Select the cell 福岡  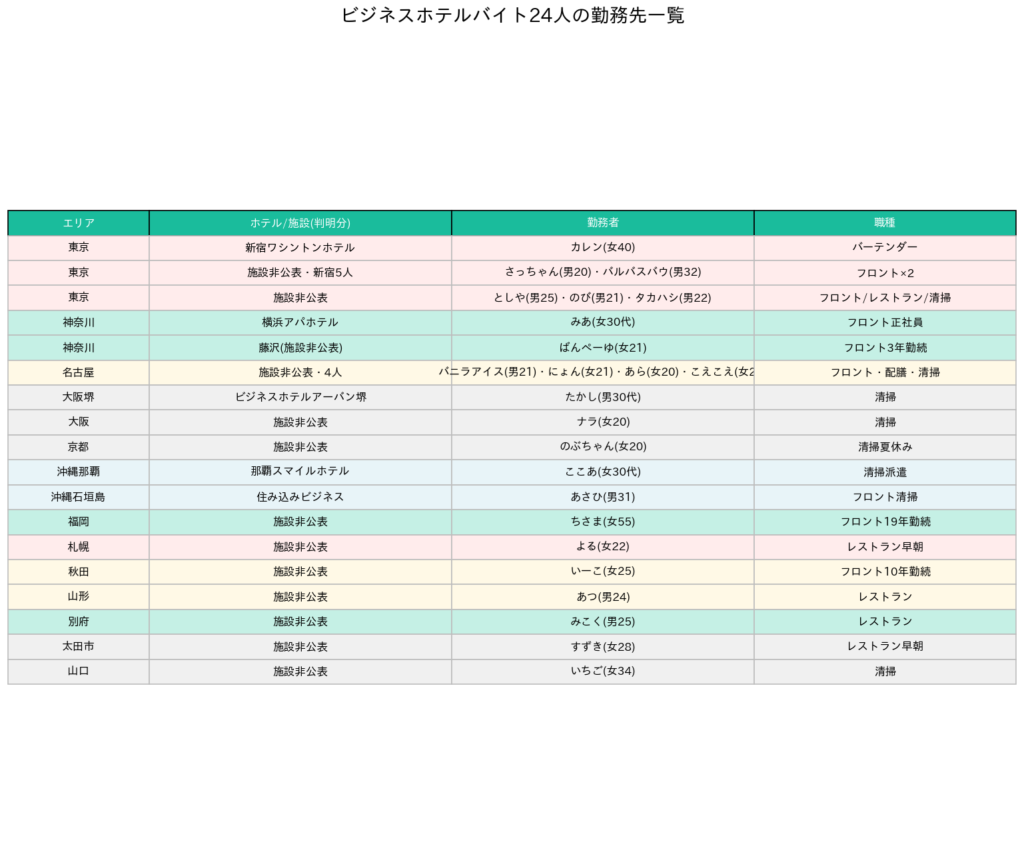pyautogui.click(x=78, y=522)
